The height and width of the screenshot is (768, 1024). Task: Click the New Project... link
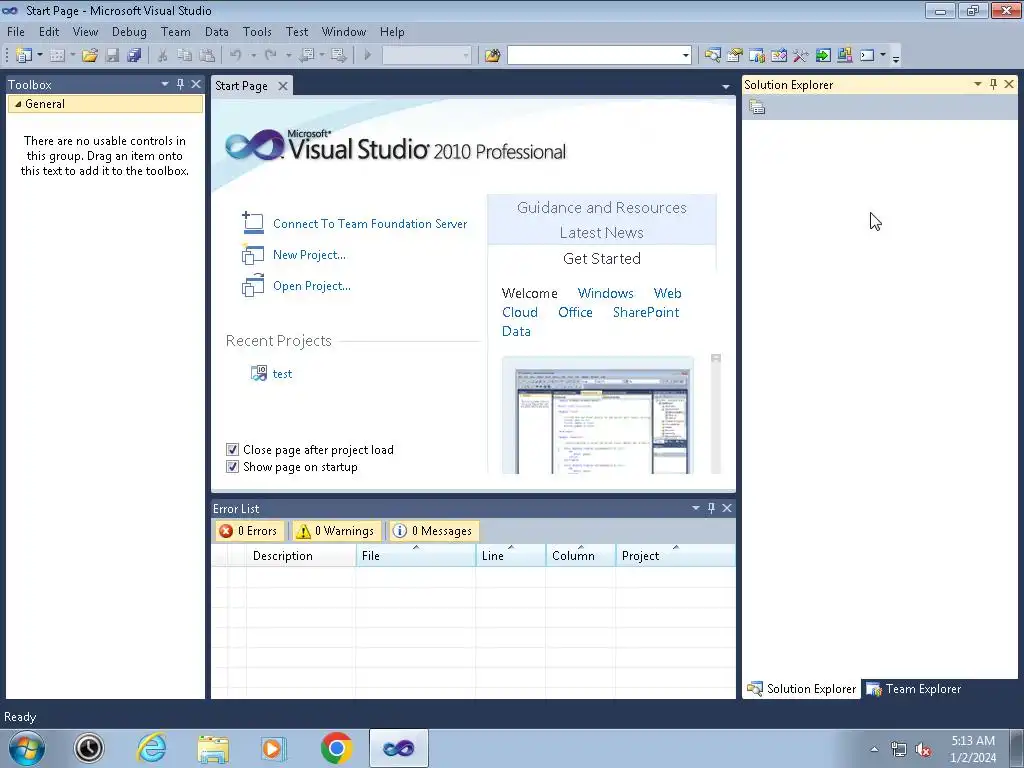(310, 255)
